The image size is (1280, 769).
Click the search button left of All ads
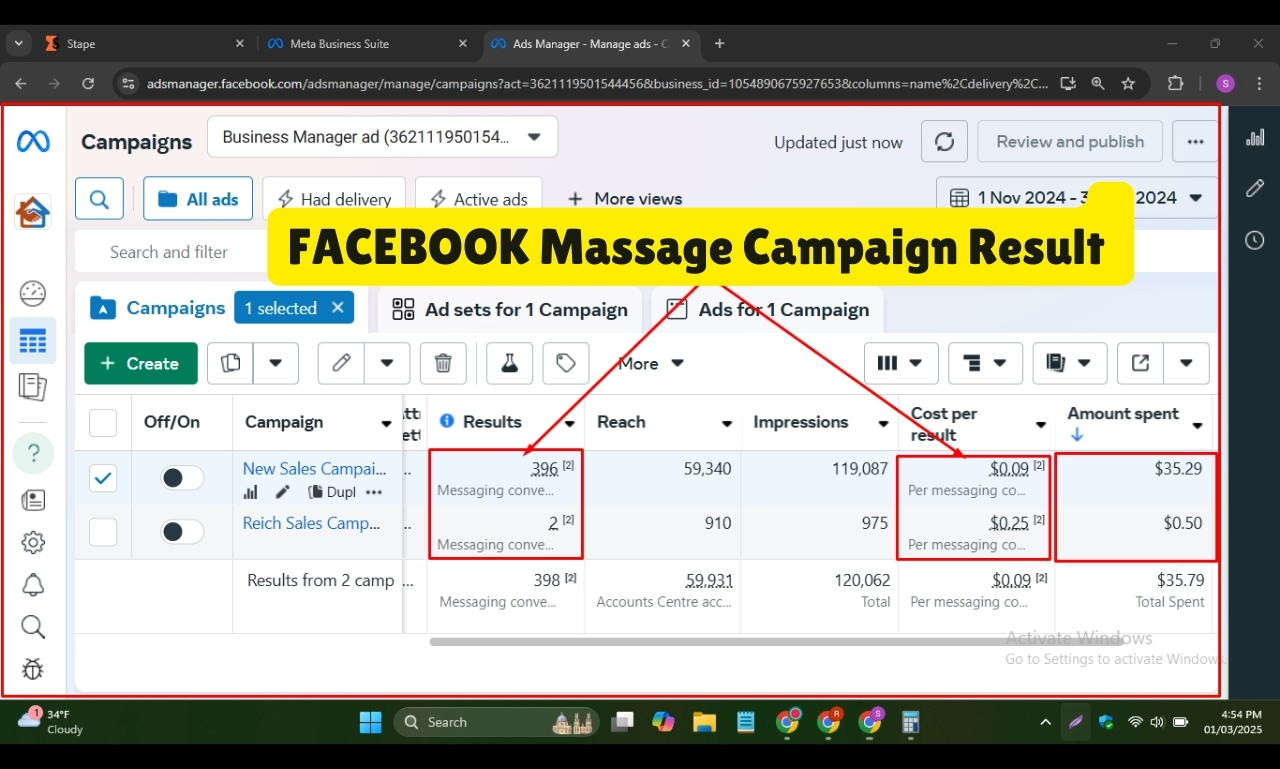tap(99, 199)
